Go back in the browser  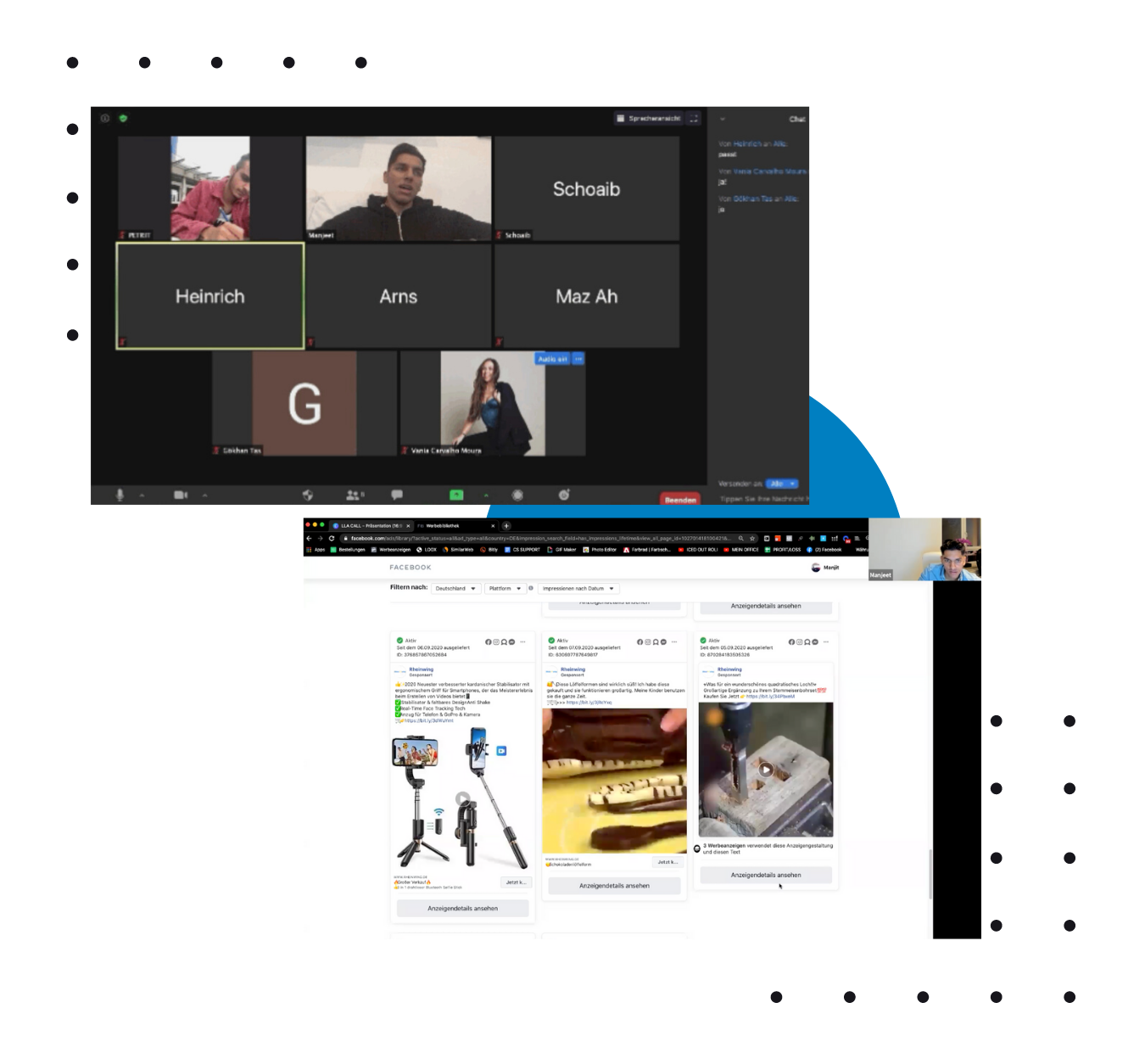309,538
